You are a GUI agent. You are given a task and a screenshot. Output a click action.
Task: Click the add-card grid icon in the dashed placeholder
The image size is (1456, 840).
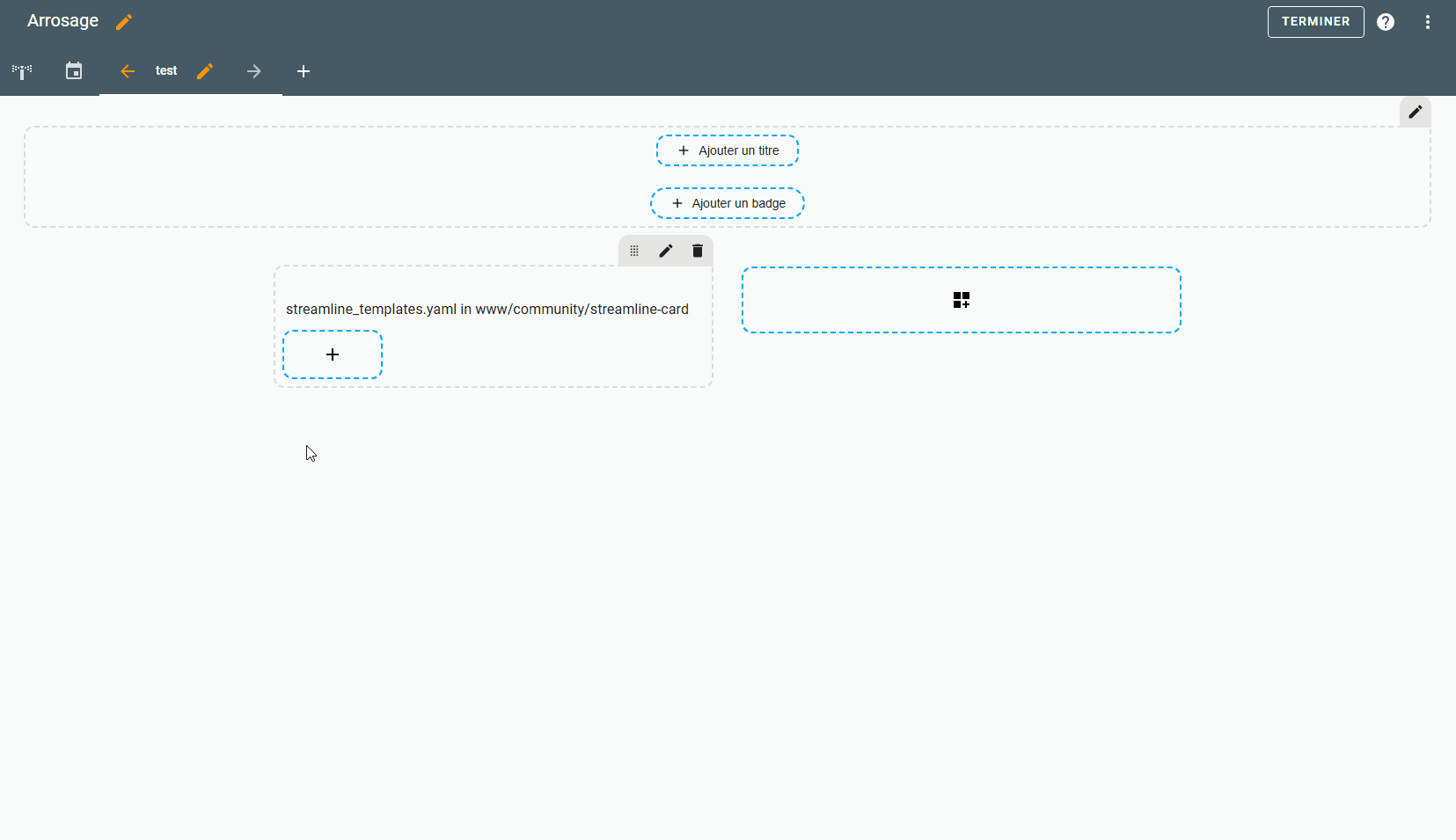pos(962,299)
